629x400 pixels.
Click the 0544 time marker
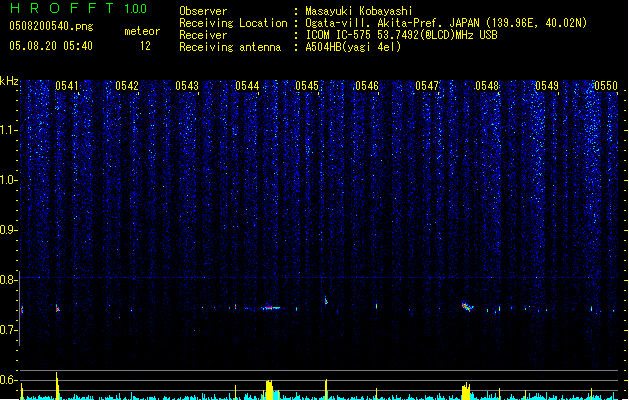[247, 86]
